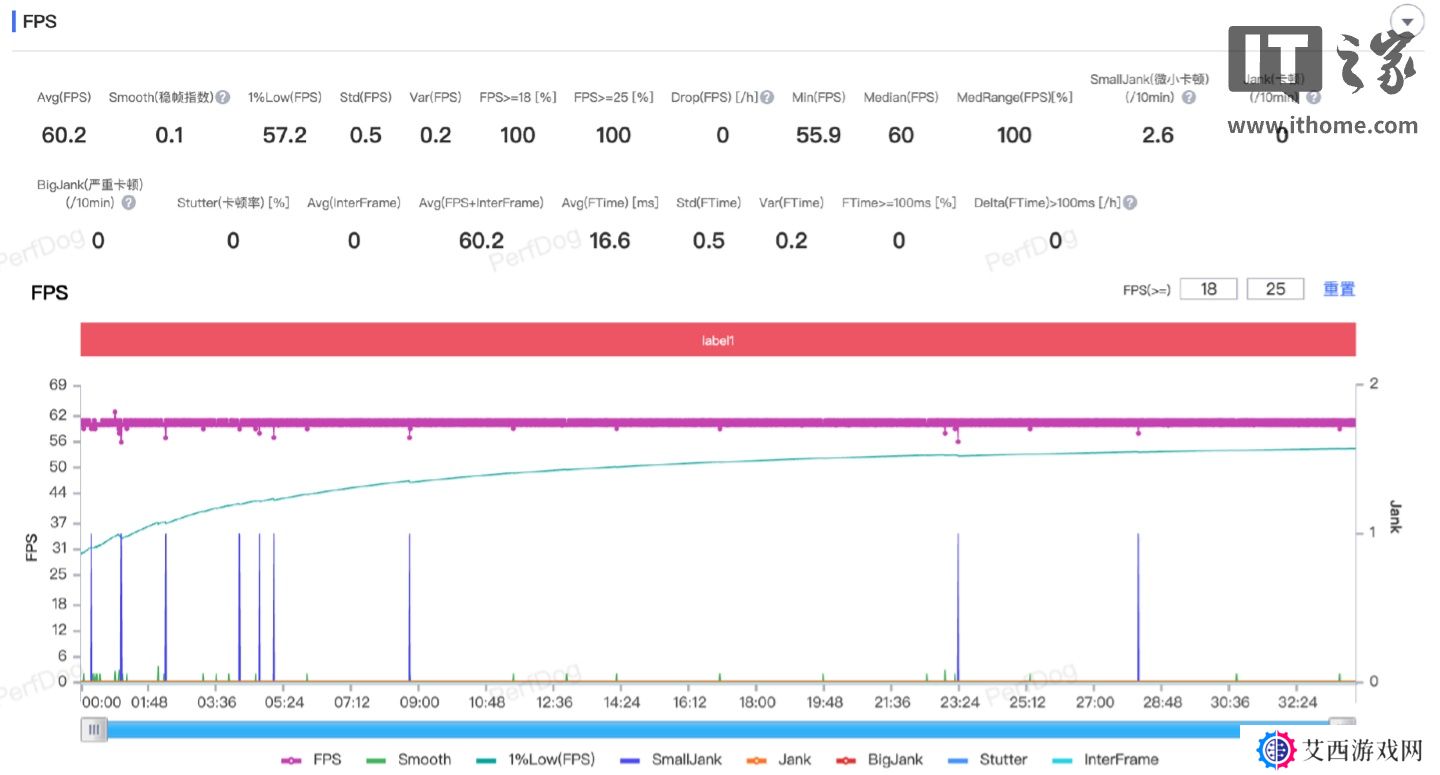
Task: Toggle Stutter series in chart legend
Action: [x=989, y=759]
